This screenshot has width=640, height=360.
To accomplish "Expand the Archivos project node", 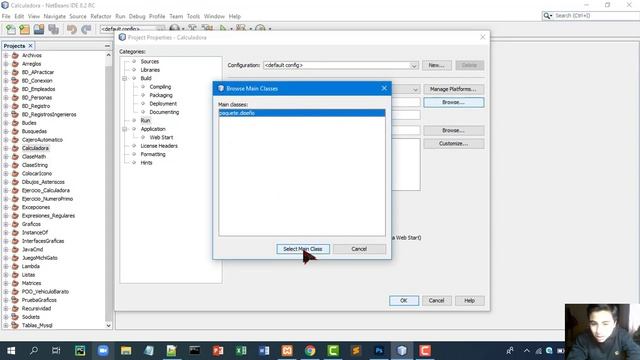I will (6, 55).
